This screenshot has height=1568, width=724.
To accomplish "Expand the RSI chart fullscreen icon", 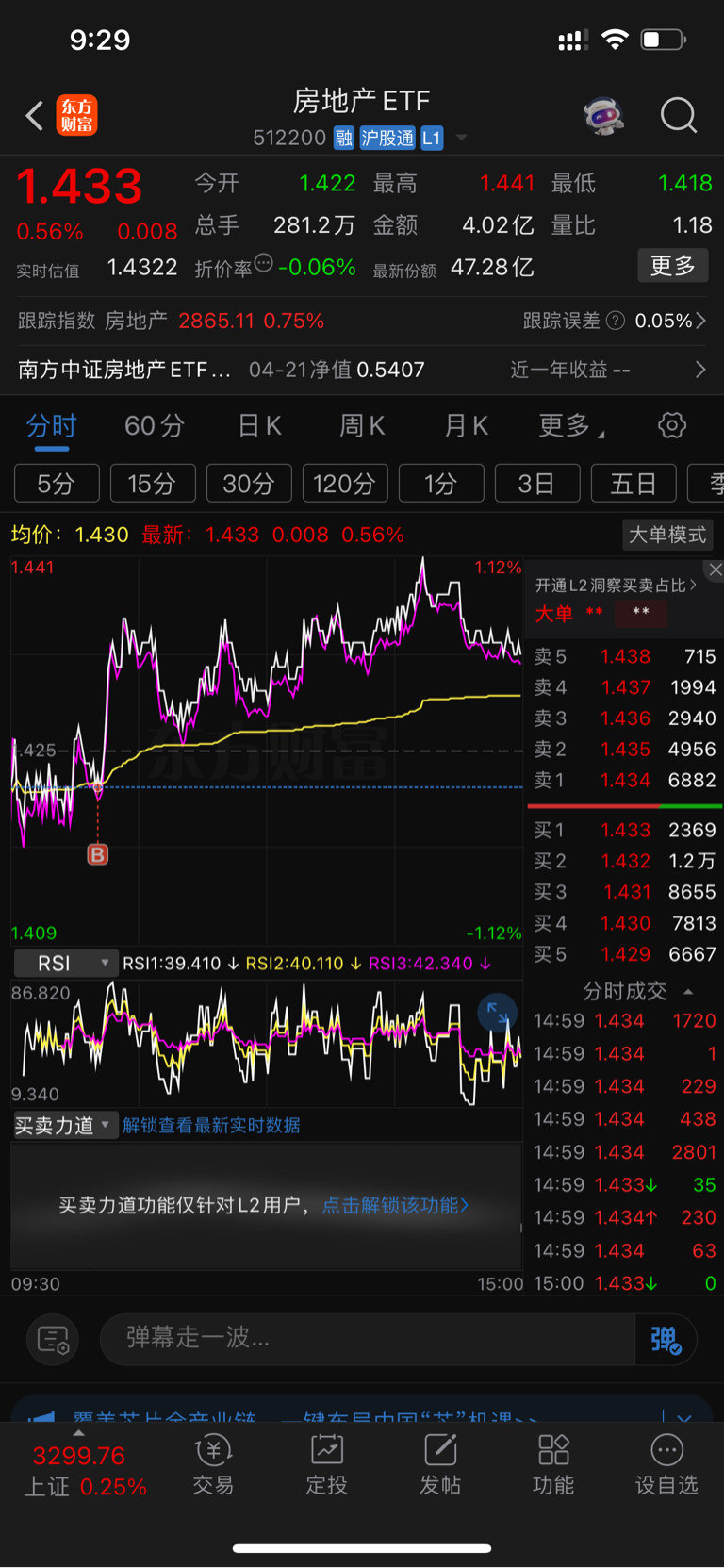I will 497,1014.
